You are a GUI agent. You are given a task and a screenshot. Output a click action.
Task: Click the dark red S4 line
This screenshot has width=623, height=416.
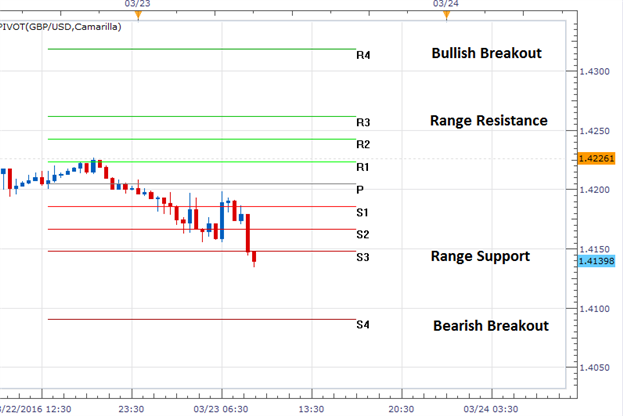[x=202, y=319]
